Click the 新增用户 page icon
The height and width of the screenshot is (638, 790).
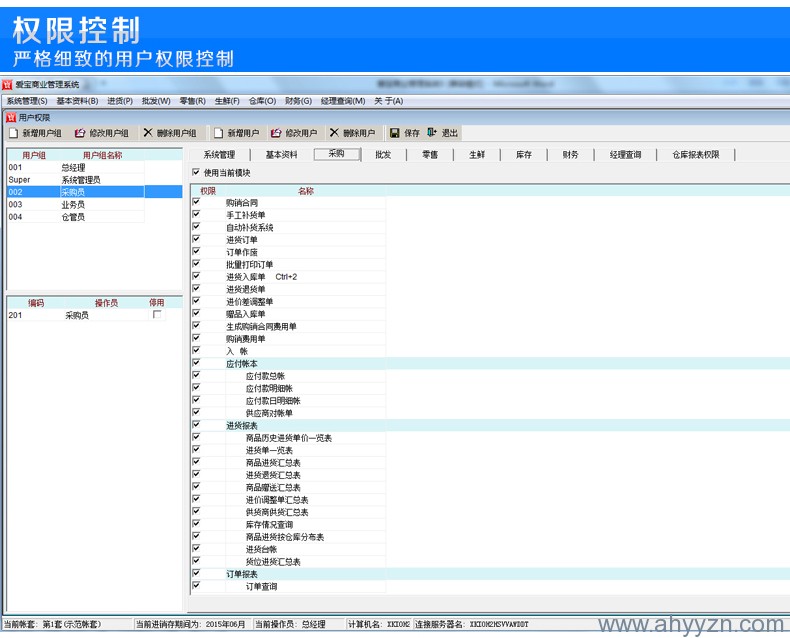pyautogui.click(x=218, y=133)
